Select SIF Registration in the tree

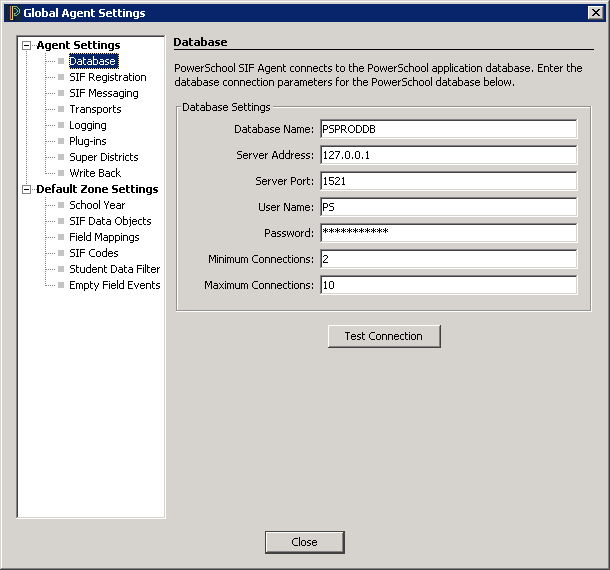[107, 77]
